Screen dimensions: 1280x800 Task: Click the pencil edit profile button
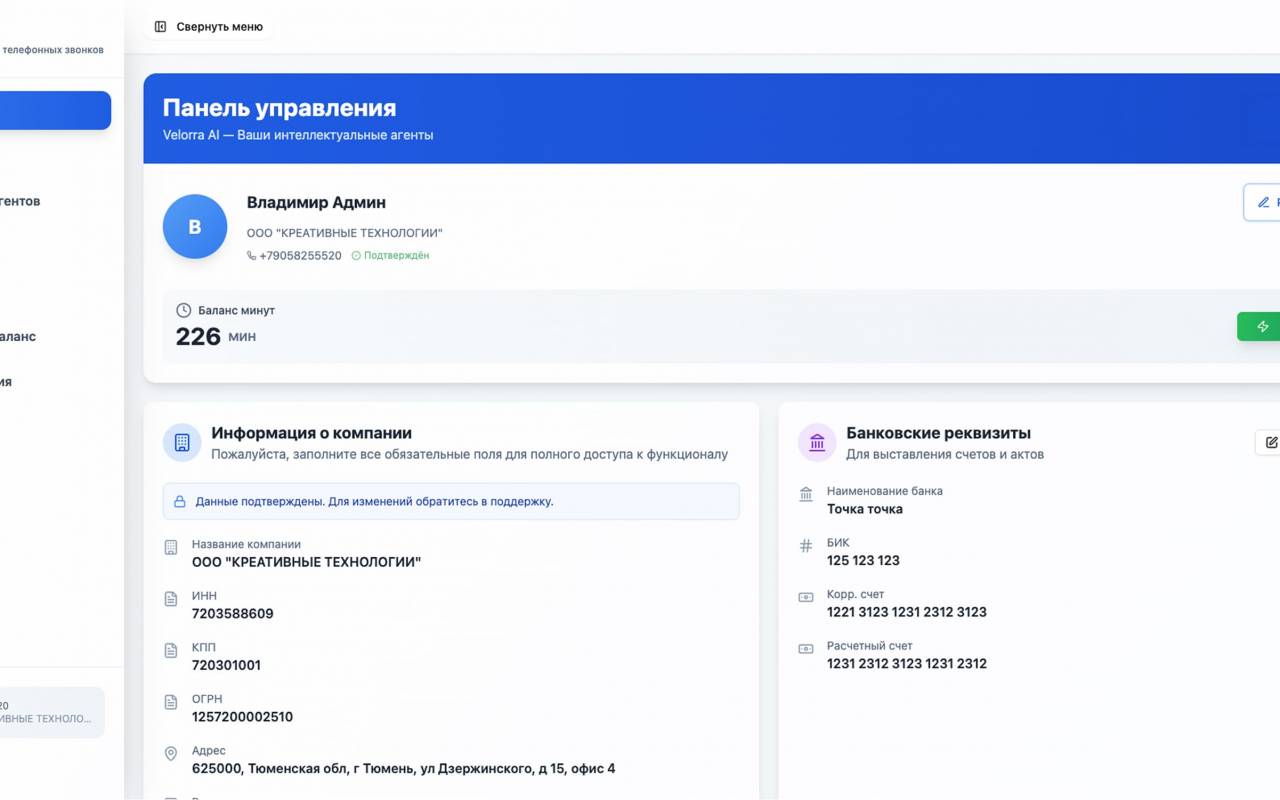(1262, 202)
